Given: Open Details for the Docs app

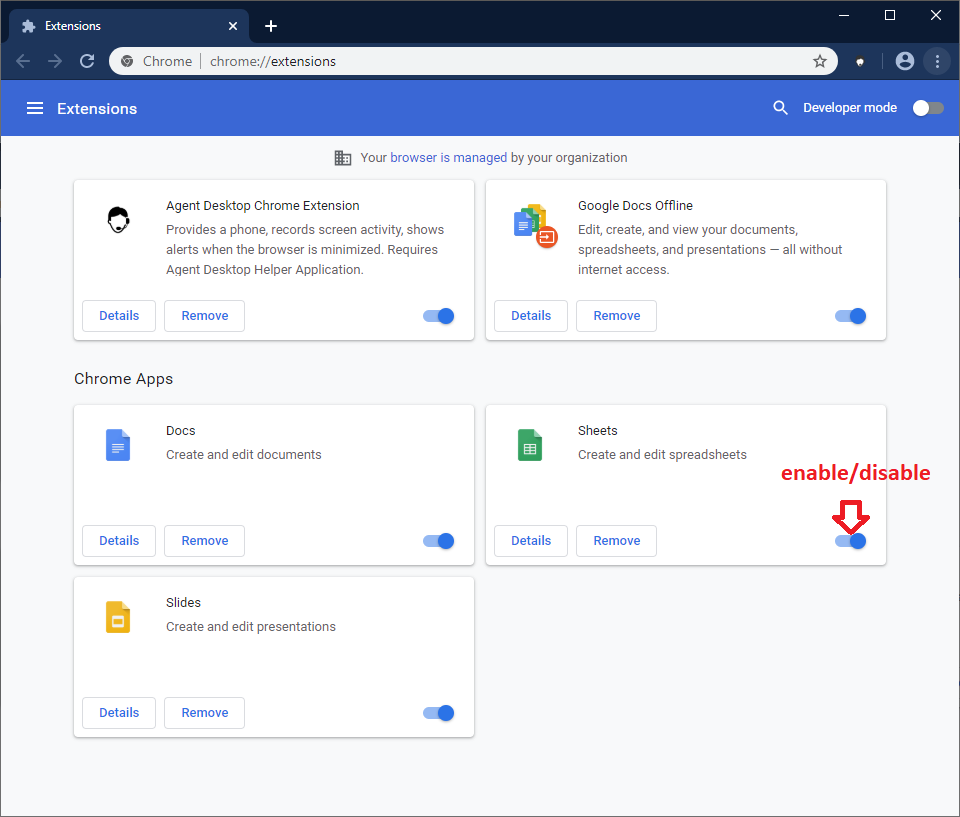Looking at the screenshot, I should [x=119, y=541].
